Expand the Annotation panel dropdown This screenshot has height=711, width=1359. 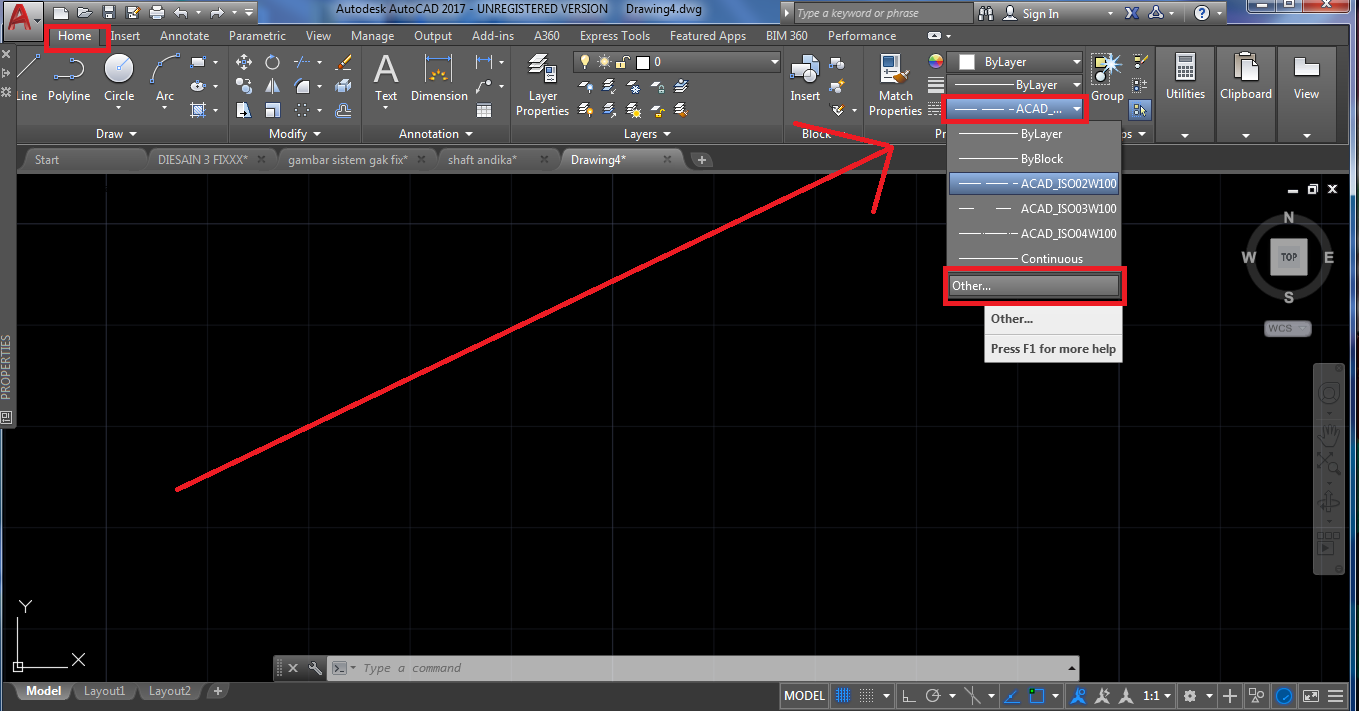435,134
